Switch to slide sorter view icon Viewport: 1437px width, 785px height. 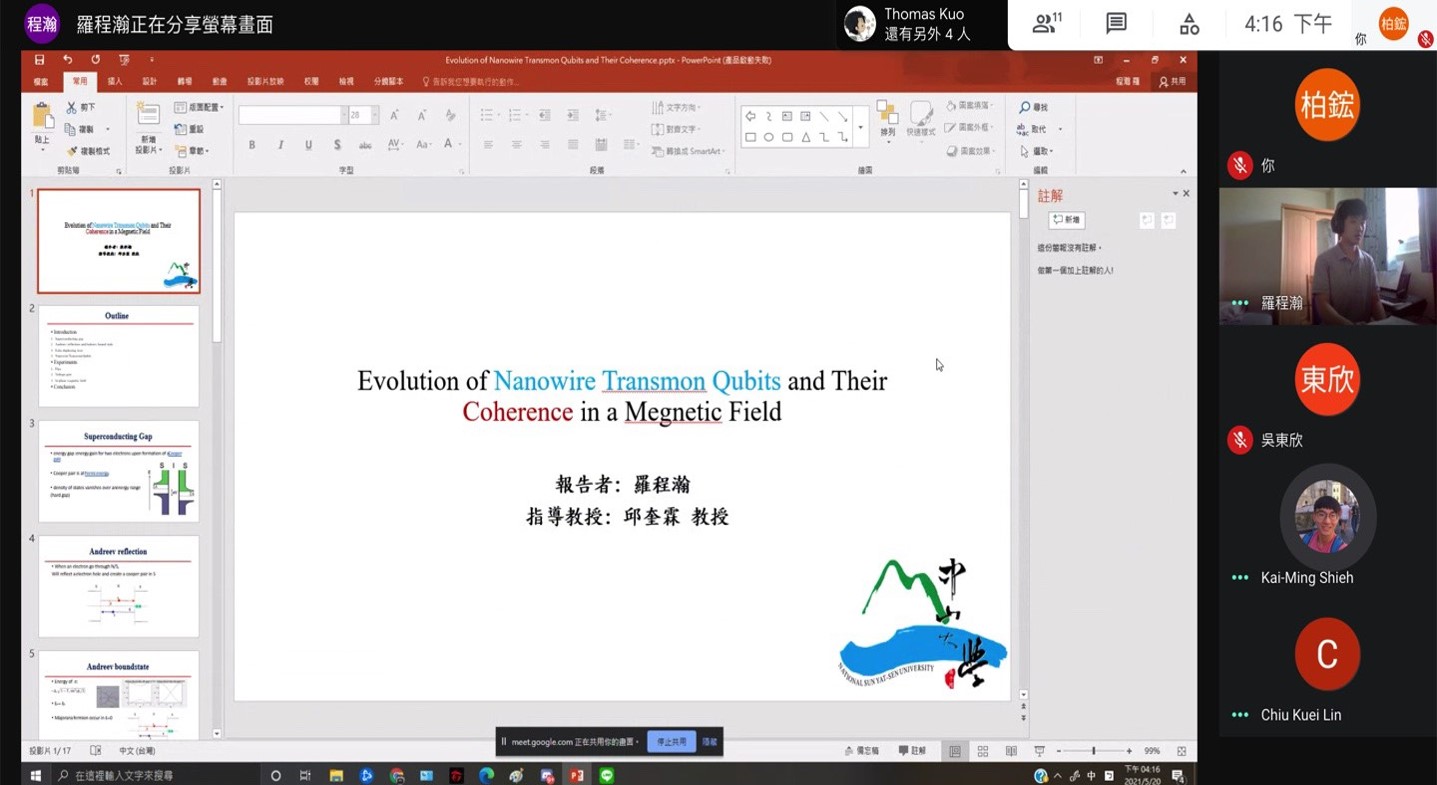point(983,751)
